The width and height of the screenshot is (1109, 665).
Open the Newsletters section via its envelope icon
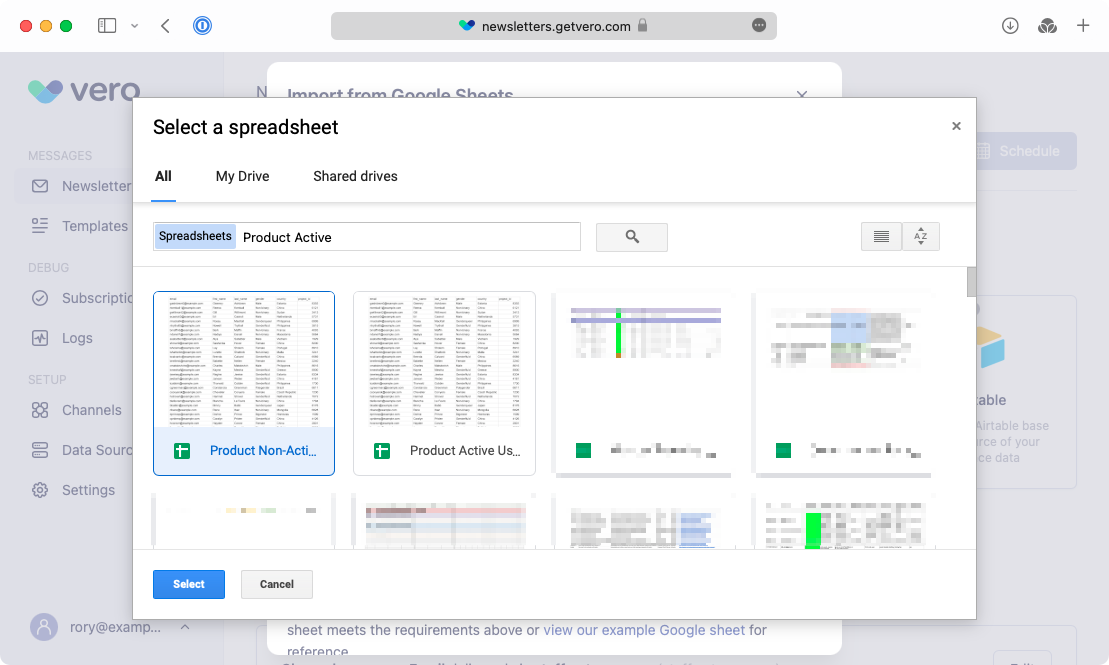[x=40, y=186]
